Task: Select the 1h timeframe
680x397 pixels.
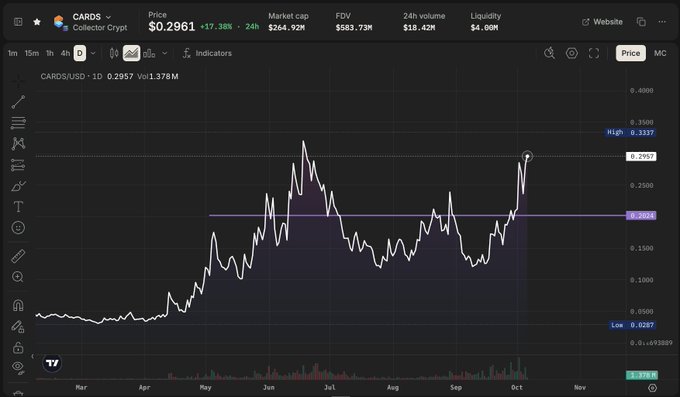Action: pyautogui.click(x=50, y=53)
